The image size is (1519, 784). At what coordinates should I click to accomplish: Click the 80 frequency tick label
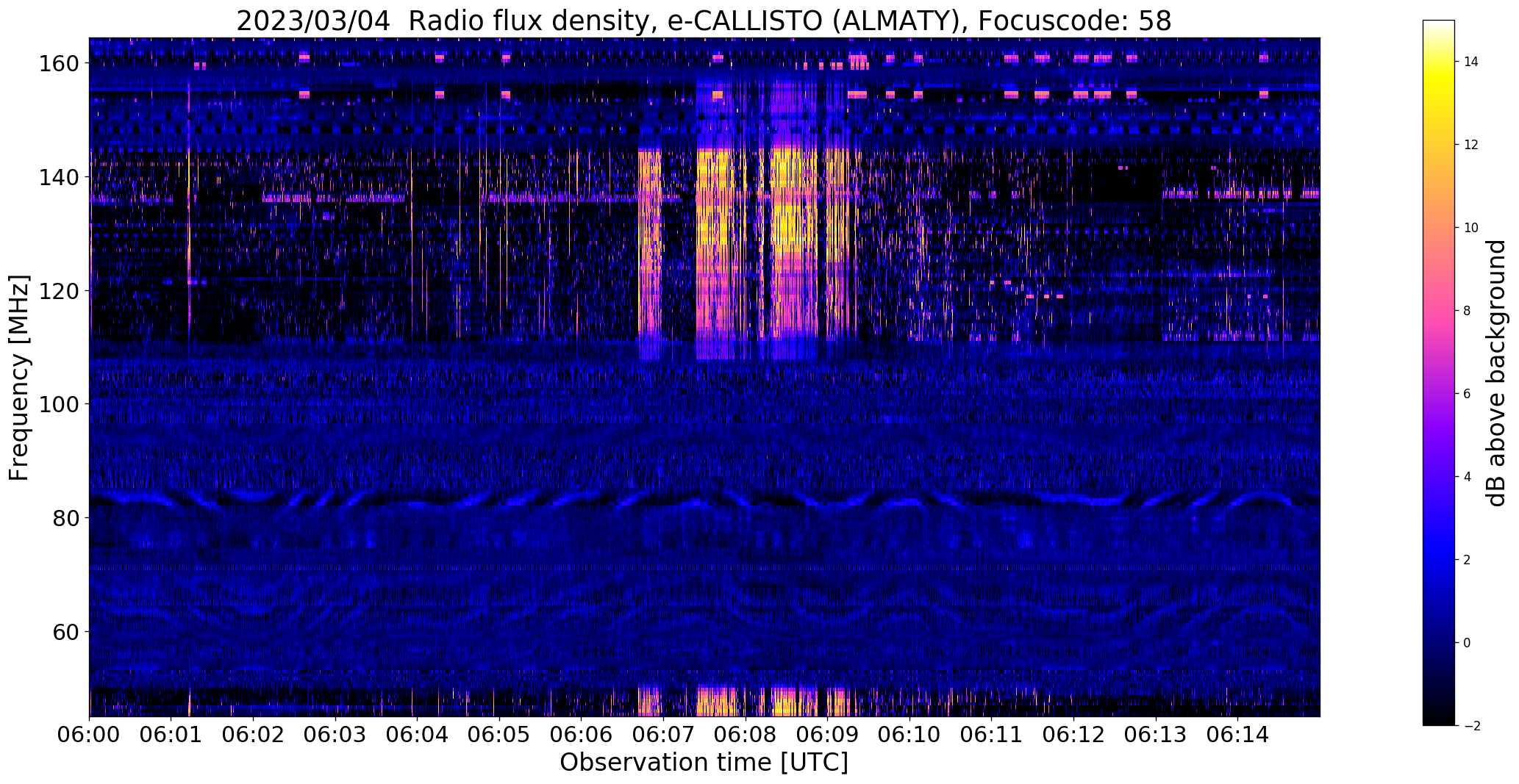pos(65,518)
